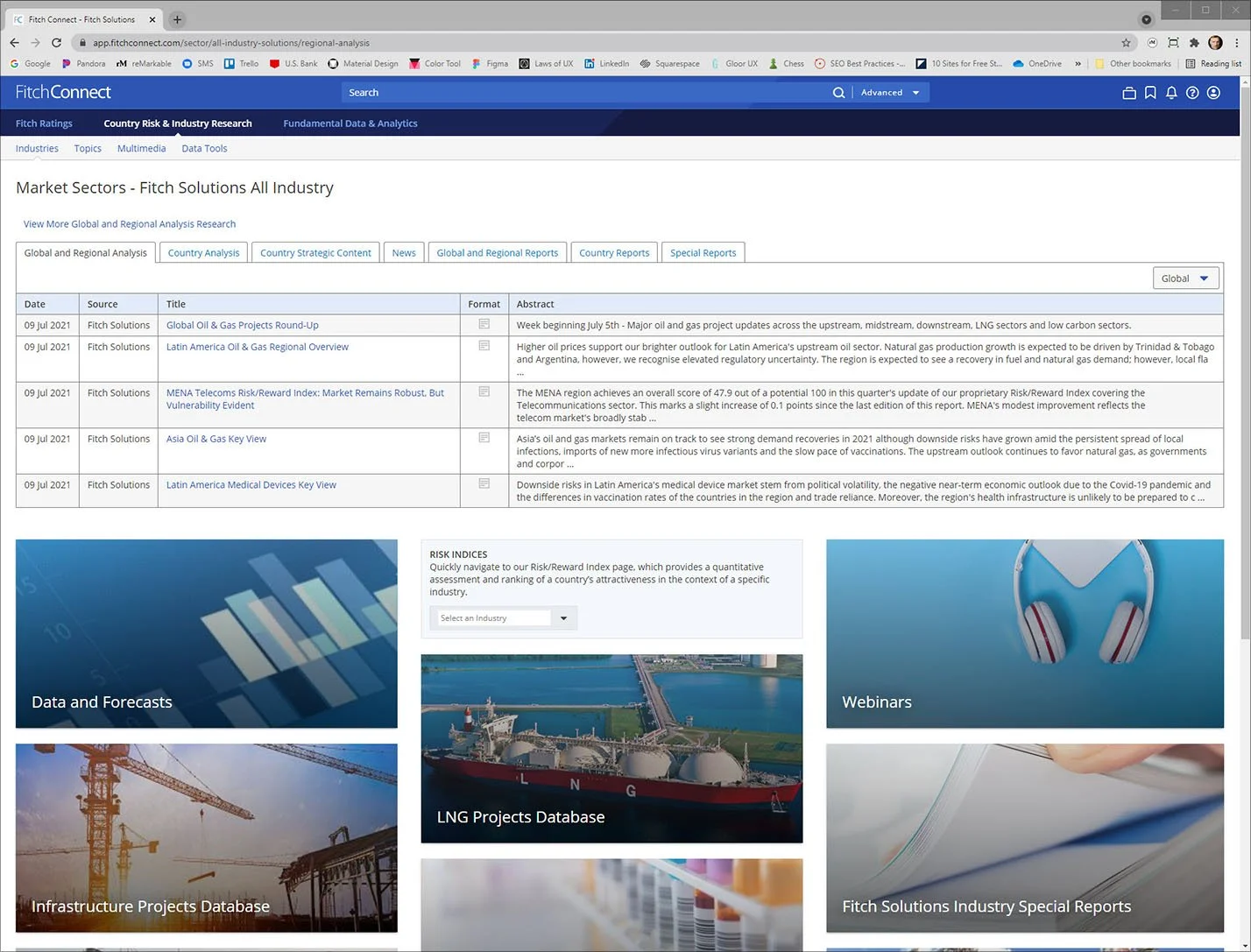Open the Trello bookmark
This screenshot has width=1251, height=952.
(x=241, y=63)
